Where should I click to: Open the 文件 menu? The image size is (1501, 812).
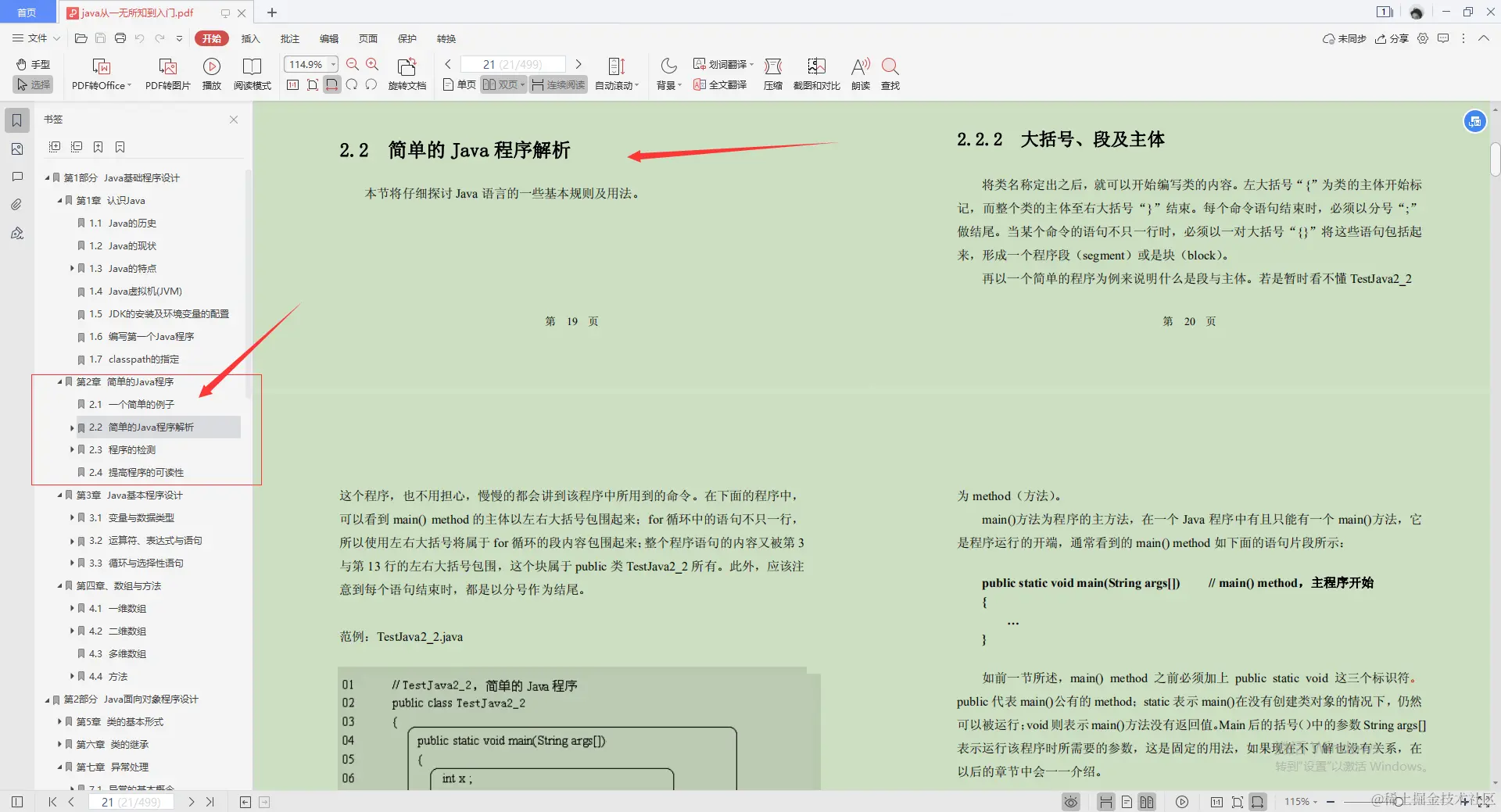pos(33,38)
